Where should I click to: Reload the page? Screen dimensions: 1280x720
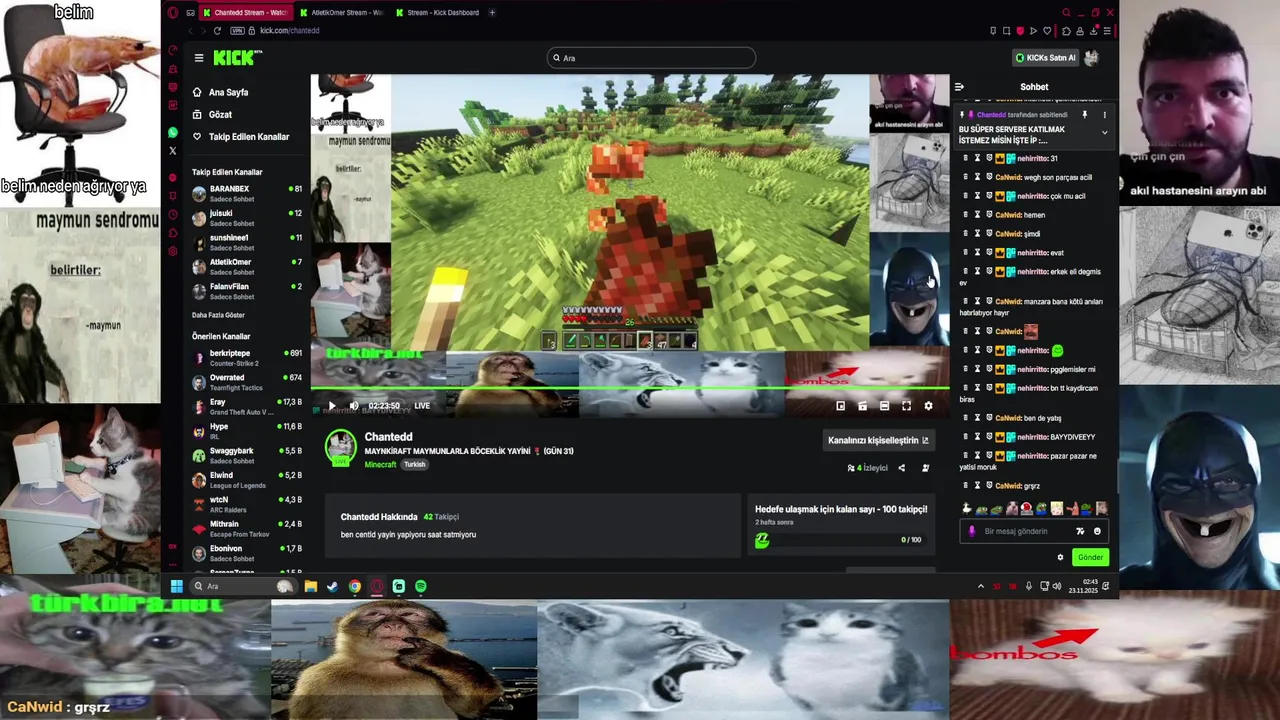217,31
